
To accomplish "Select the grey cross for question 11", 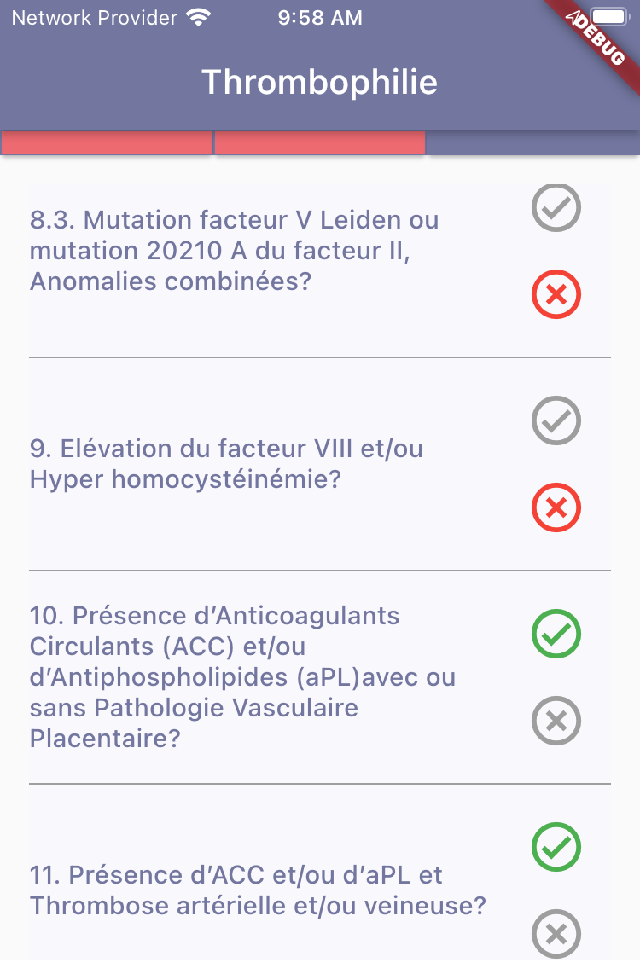I will coord(557,935).
